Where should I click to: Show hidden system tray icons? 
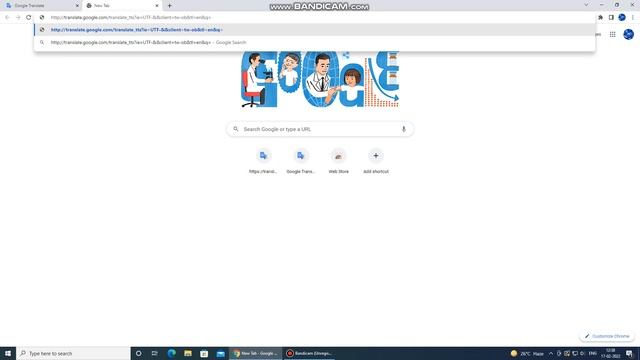[551, 353]
